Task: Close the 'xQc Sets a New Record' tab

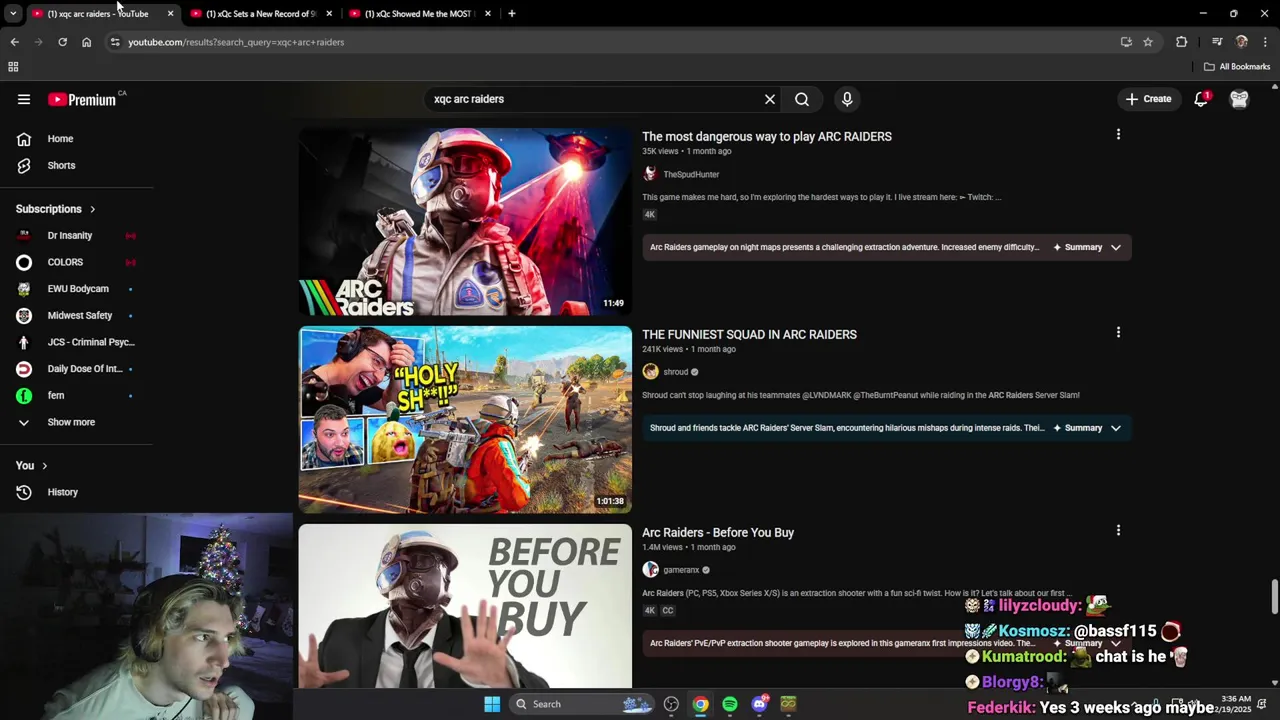Action: pos(329,14)
